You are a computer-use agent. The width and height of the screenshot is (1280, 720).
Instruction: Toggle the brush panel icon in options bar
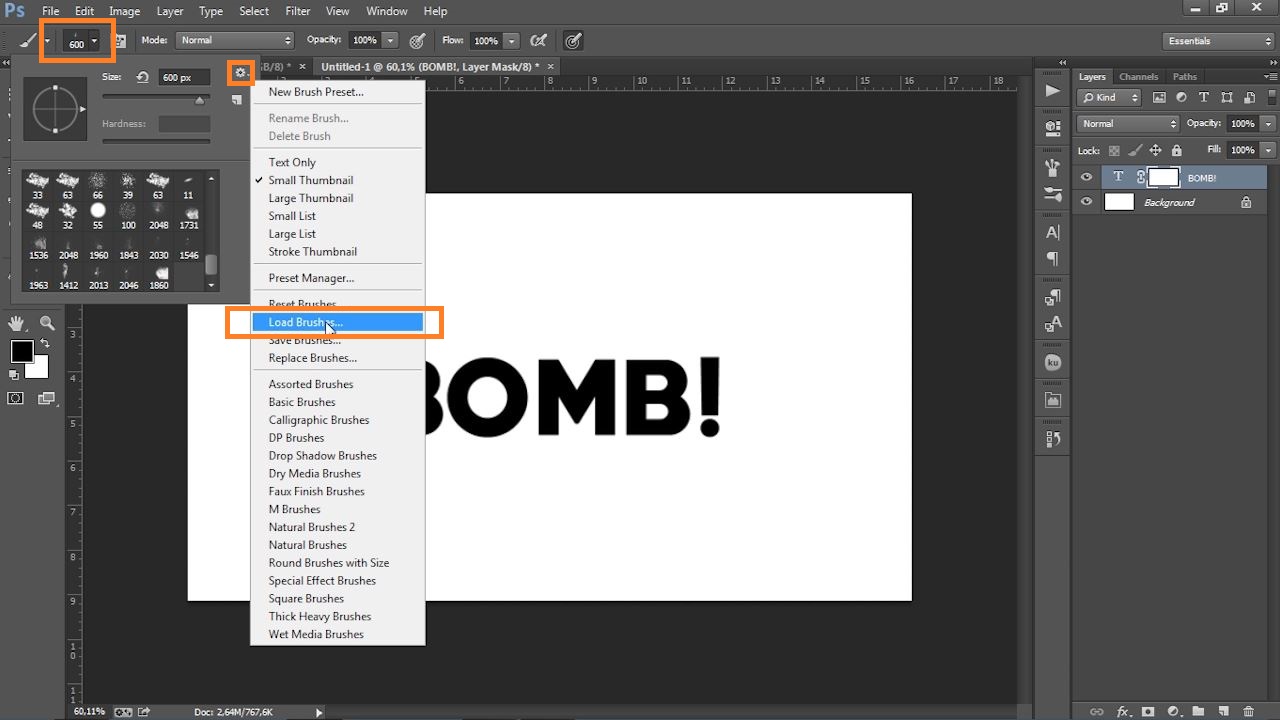(x=120, y=41)
